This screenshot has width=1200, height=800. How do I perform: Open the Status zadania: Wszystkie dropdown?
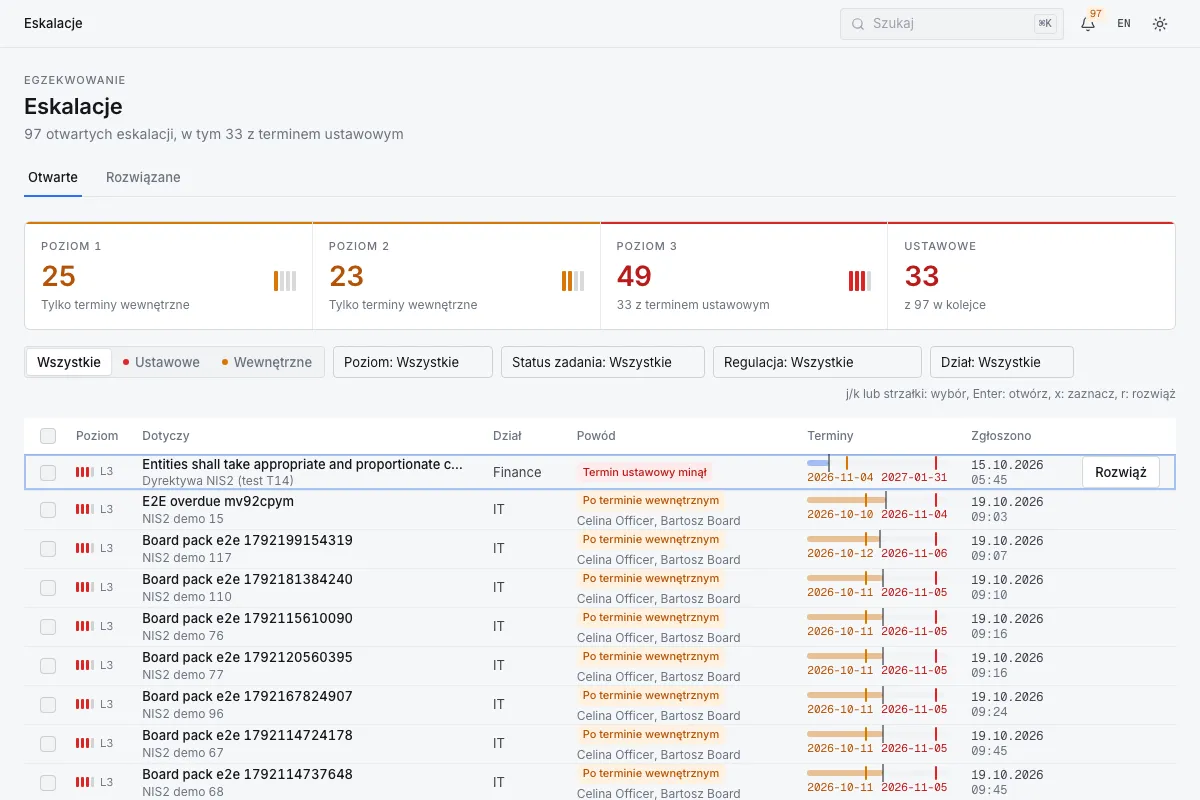(603, 362)
